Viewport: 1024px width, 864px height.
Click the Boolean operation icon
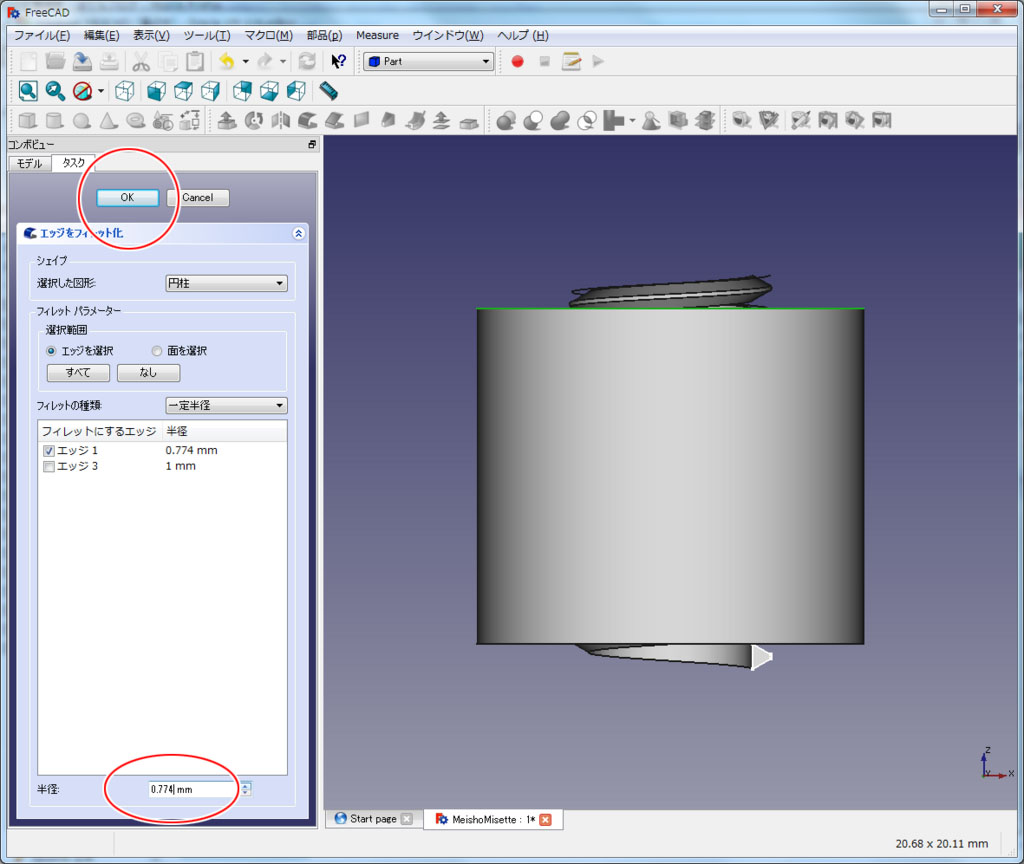pyautogui.click(x=505, y=120)
